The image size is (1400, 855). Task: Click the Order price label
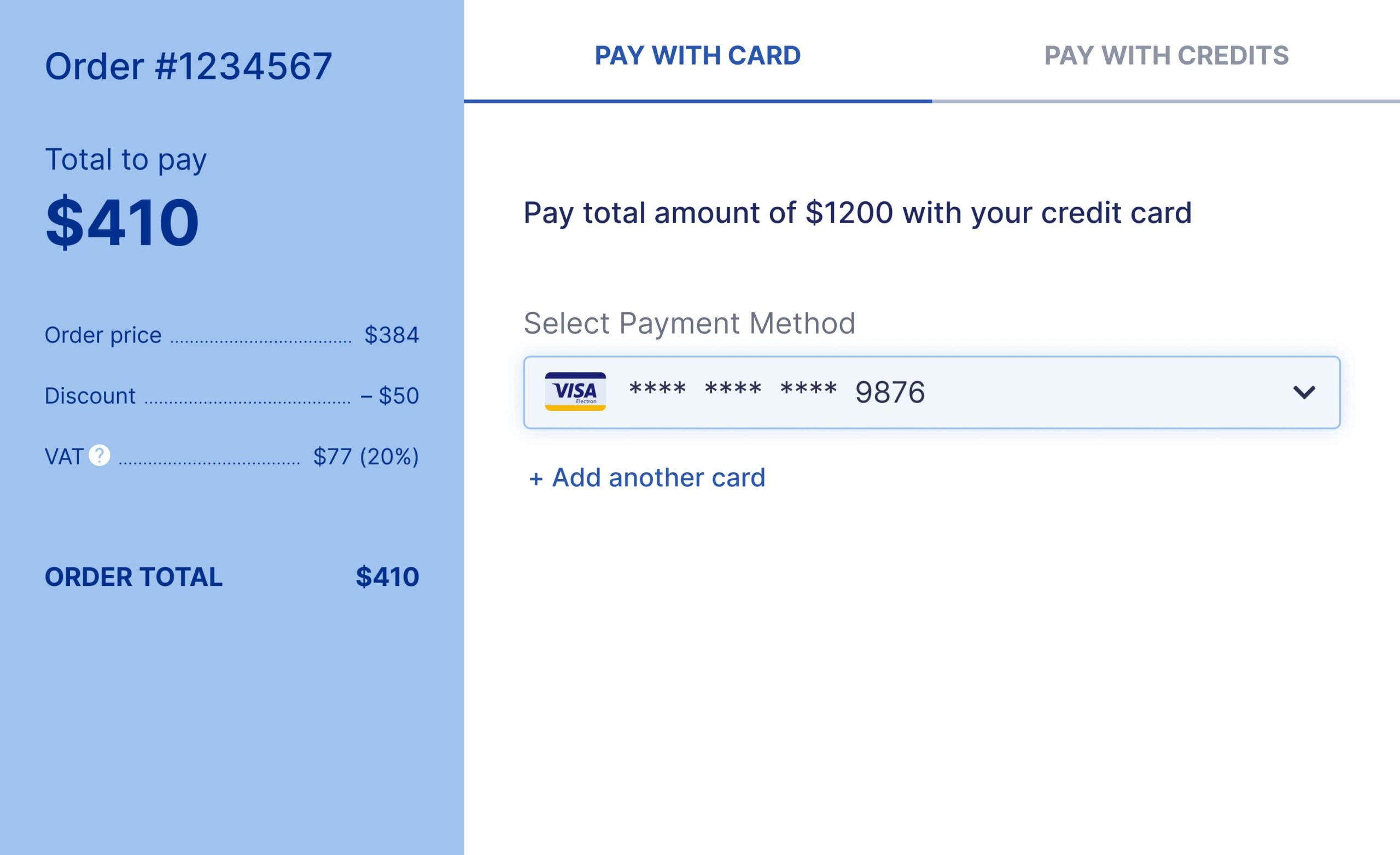103,335
